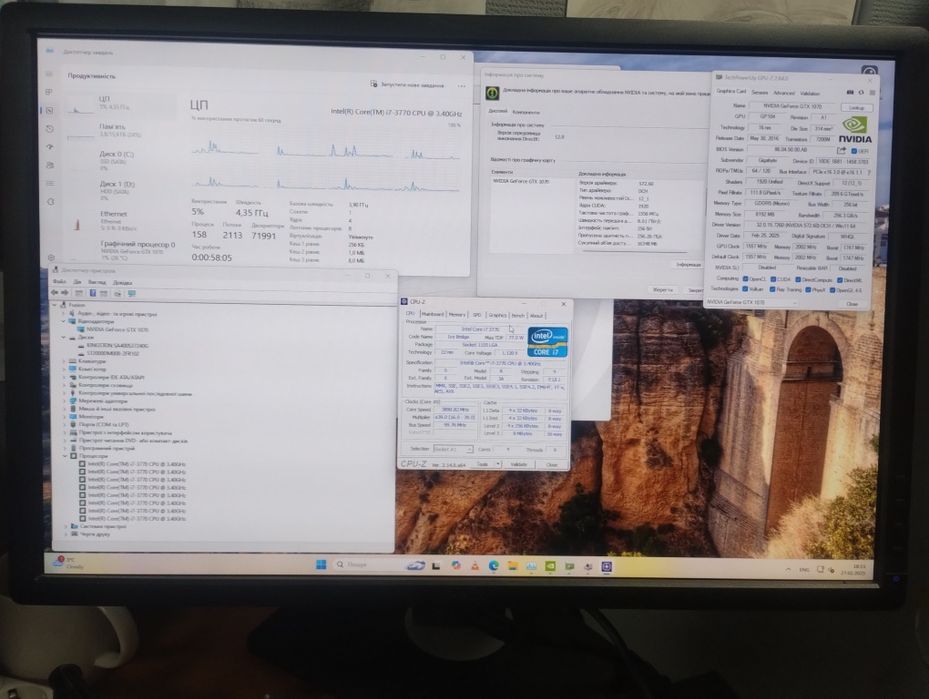Open the Довідка menu in Device Manager
Viewport: 929px width, 699px height.
[x=122, y=283]
